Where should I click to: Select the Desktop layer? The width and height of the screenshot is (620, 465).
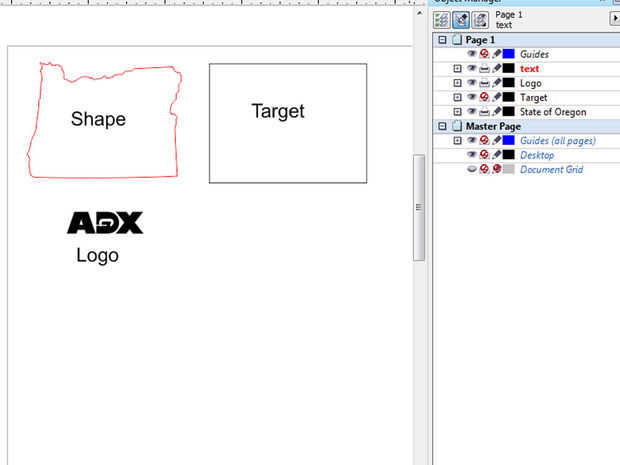coord(537,155)
